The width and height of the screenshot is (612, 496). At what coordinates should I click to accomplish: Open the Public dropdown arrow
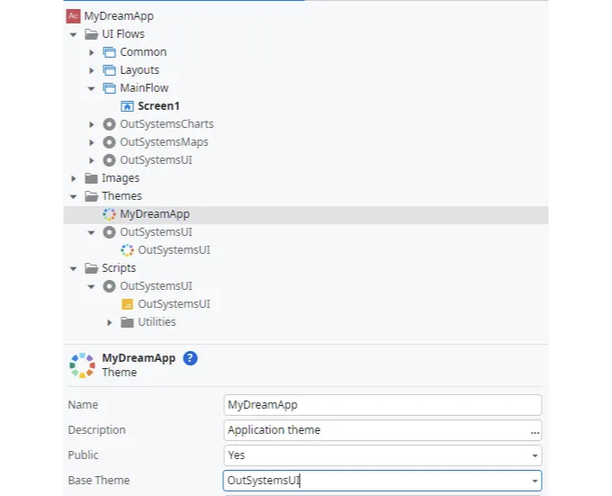tap(535, 455)
